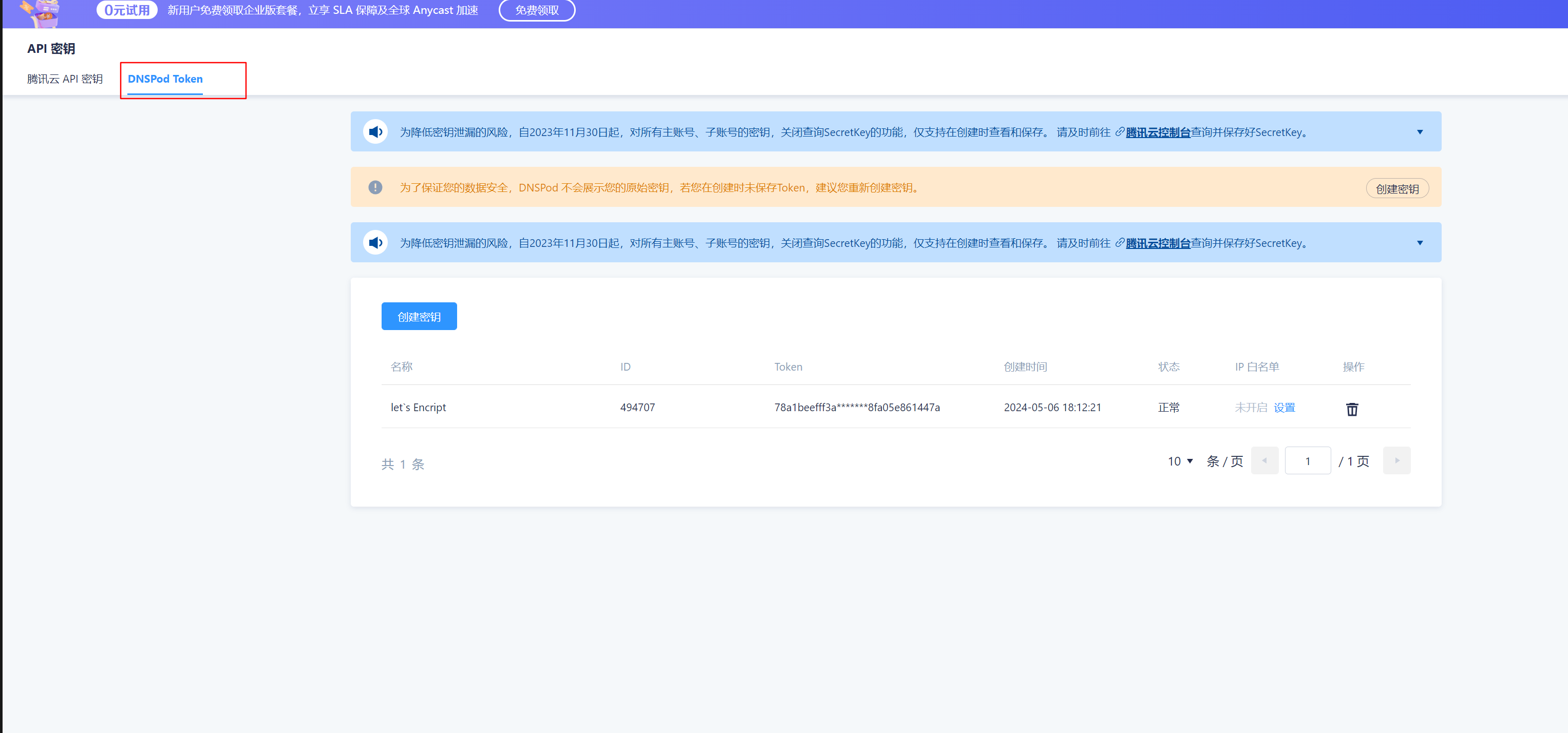Delete the let`s Encript token via trash icon
Image resolution: width=1568 pixels, height=733 pixels.
(x=1351, y=409)
